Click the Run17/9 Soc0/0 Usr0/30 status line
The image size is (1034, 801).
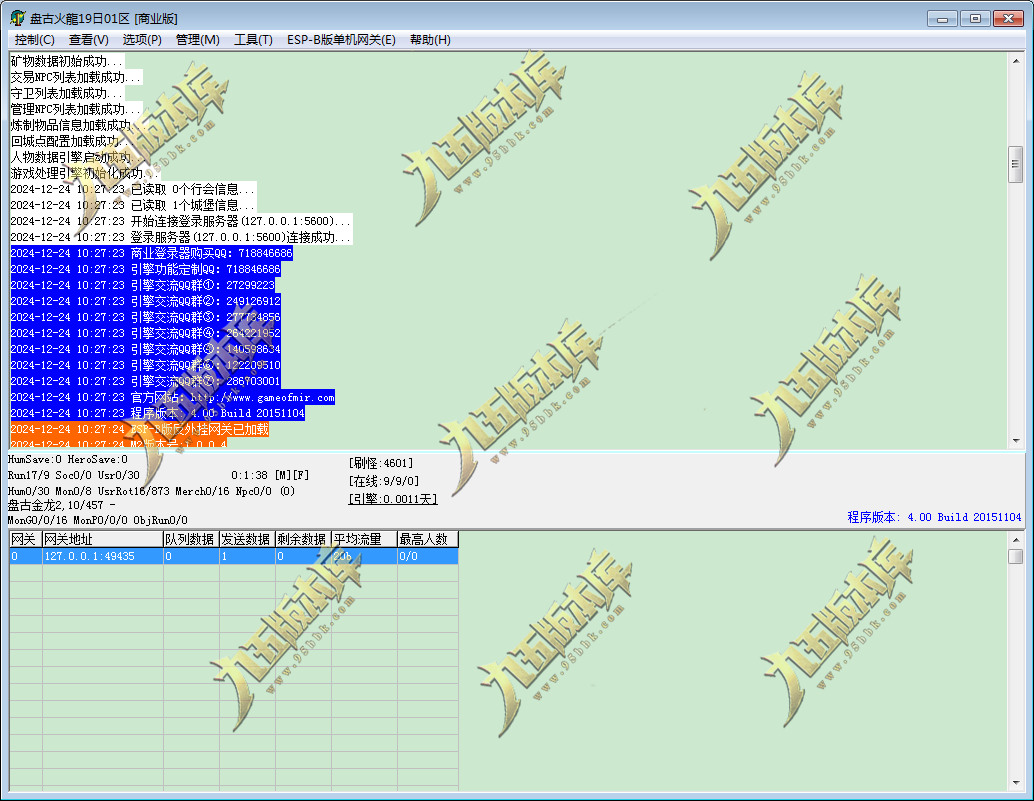pyautogui.click(x=74, y=475)
